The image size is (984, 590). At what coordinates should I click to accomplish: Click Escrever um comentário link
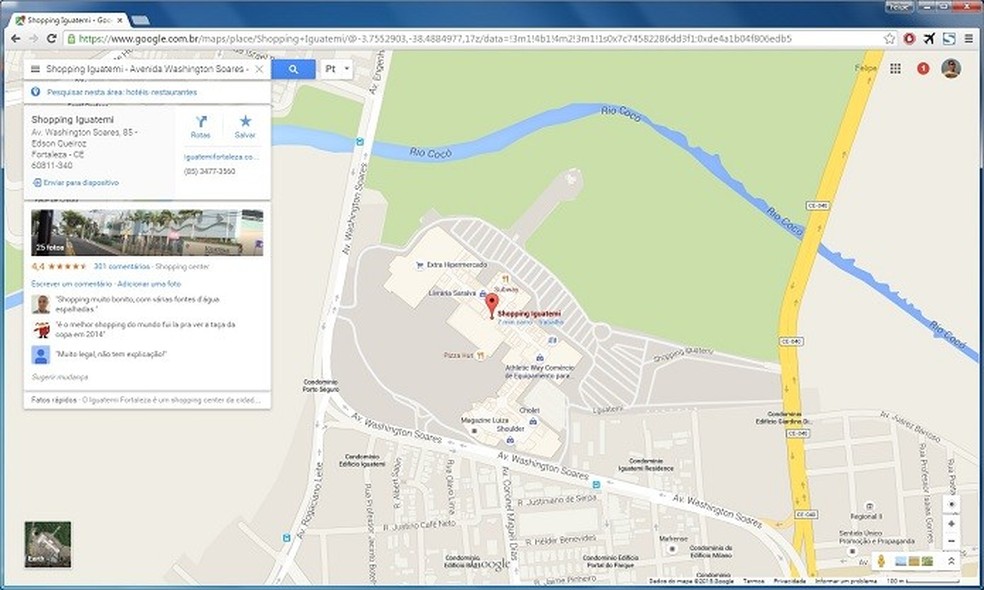point(72,284)
